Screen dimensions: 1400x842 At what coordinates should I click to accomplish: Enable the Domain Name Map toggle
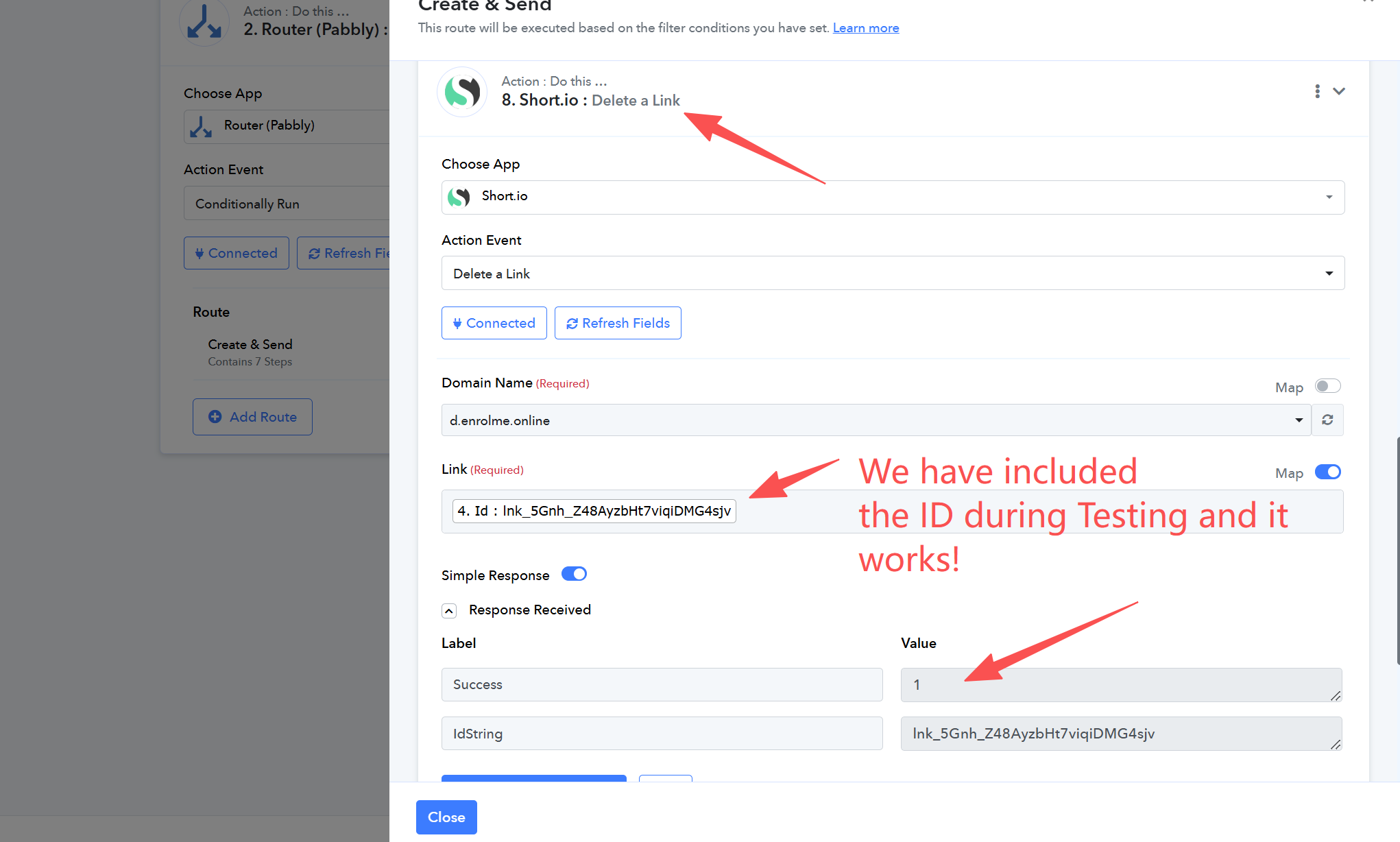pyautogui.click(x=1327, y=386)
